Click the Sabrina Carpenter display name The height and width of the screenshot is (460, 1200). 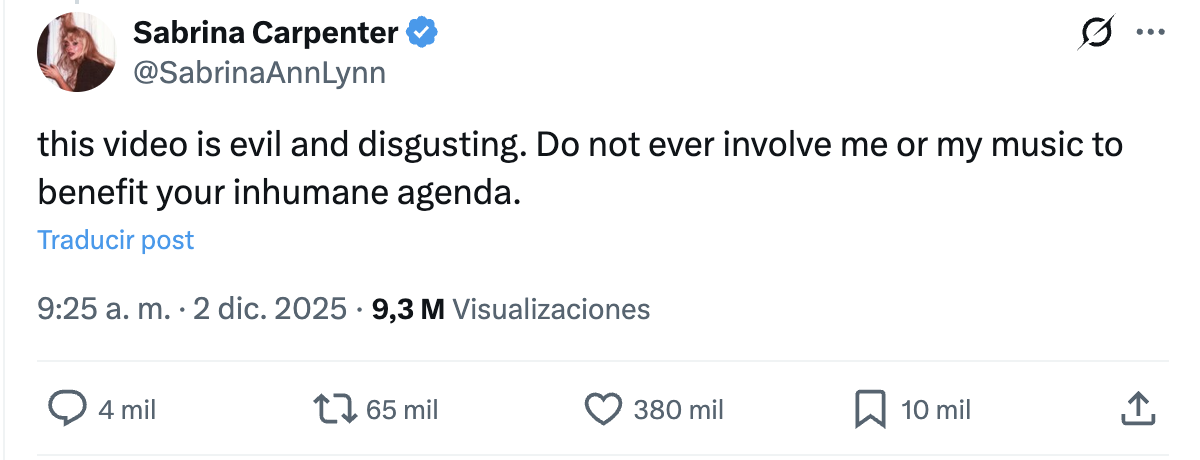265,34
